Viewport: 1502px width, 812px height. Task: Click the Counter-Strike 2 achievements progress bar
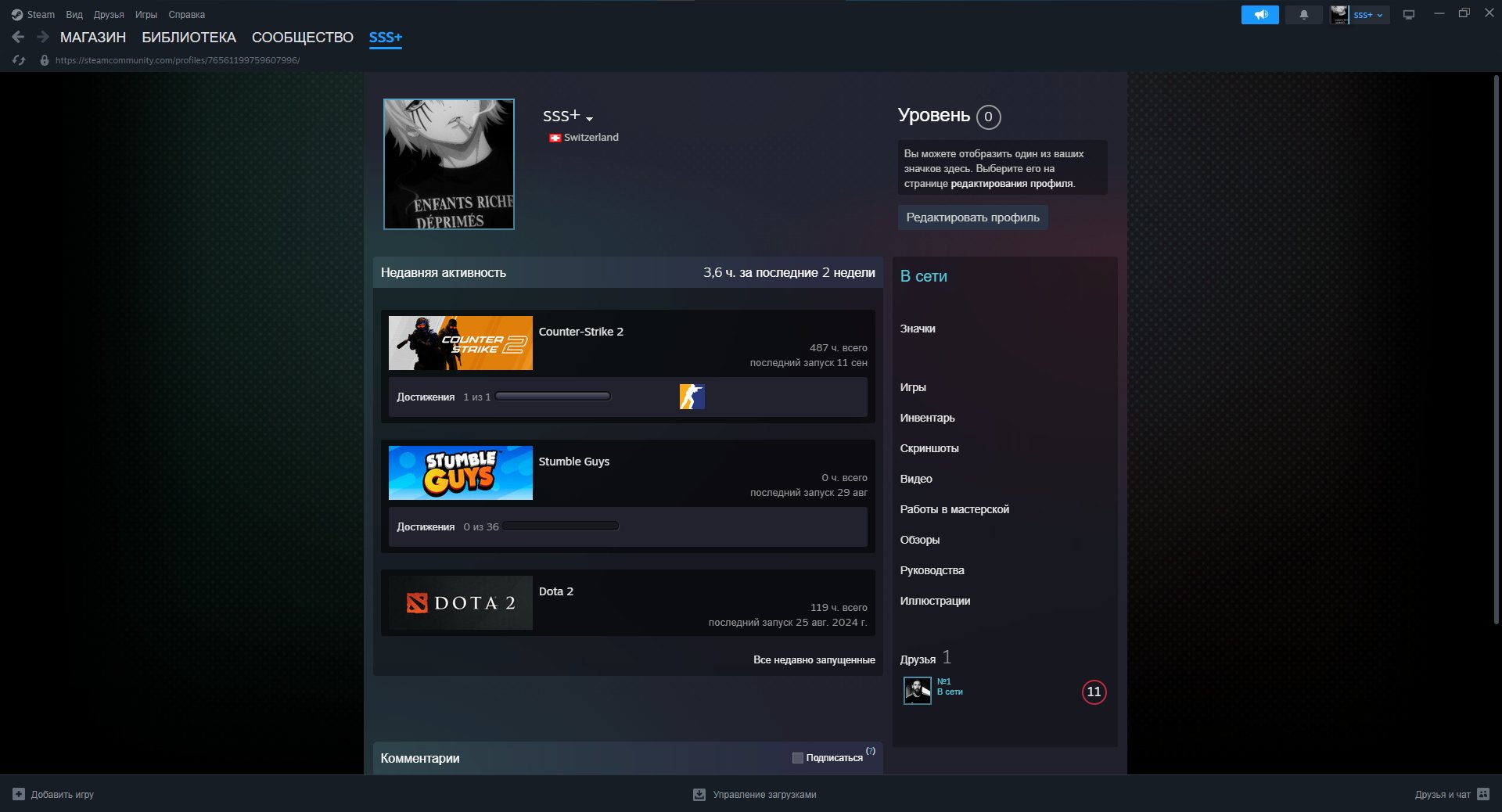point(553,397)
